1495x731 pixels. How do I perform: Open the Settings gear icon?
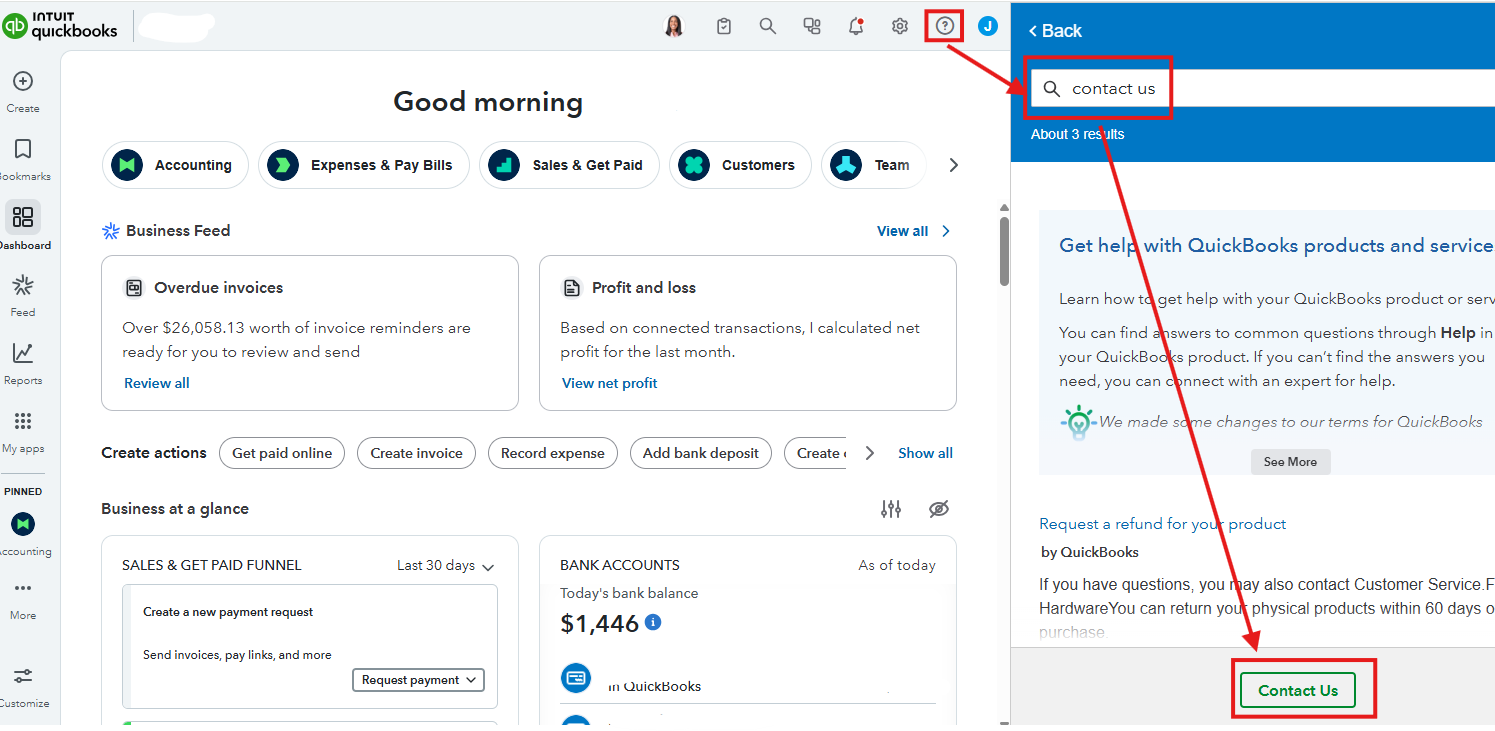click(x=900, y=27)
